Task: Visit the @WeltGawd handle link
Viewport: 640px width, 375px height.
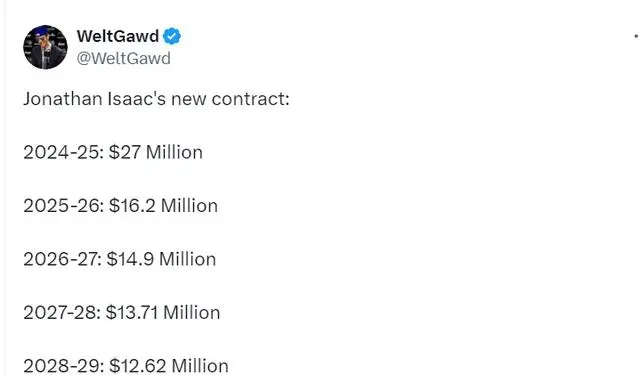Action: click(124, 58)
